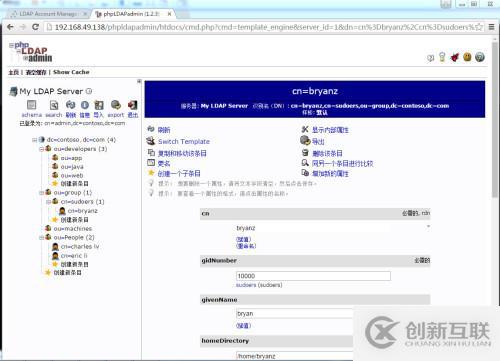This screenshot has height=361, width=500.
Task: Collapse the cn=sudoers tree node
Action: 48,202
